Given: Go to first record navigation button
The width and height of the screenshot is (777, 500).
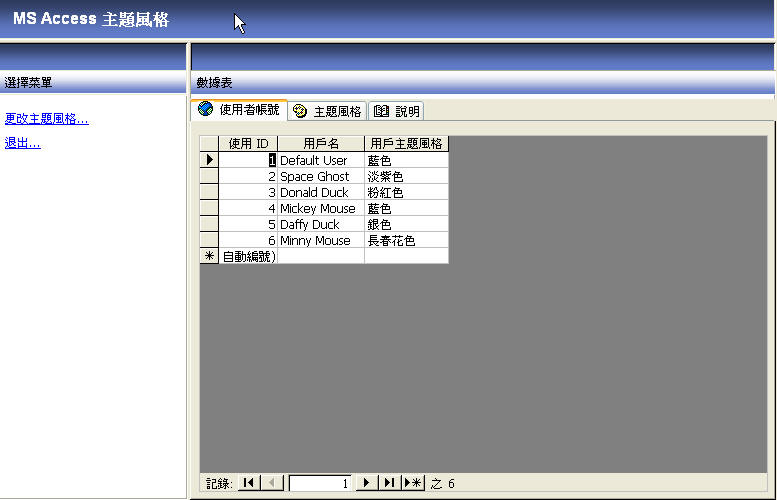Looking at the screenshot, I should pos(249,483).
